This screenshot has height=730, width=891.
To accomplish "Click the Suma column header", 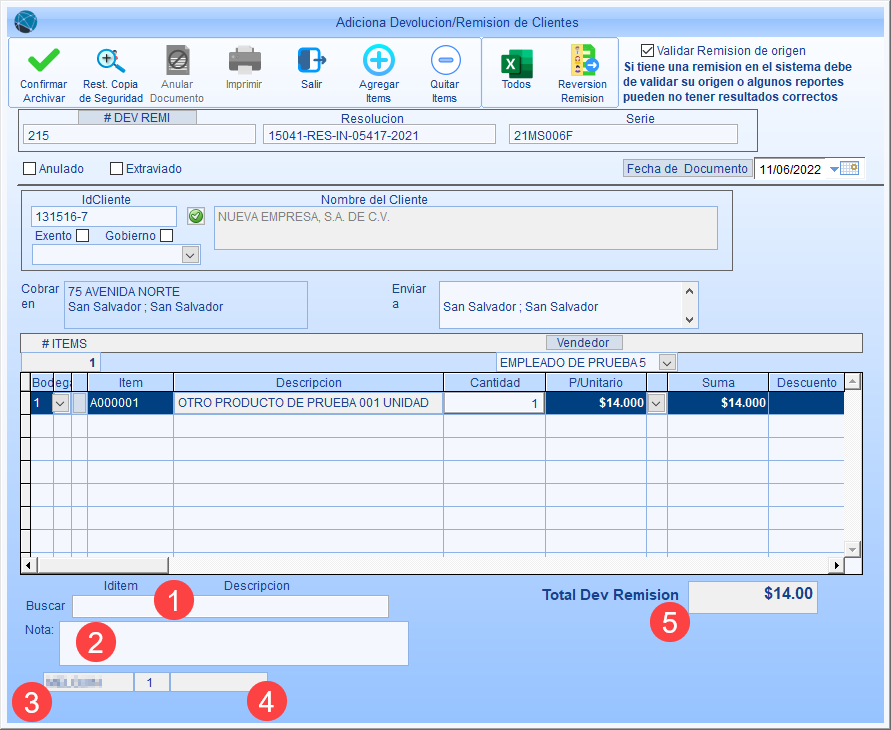I will 718,382.
